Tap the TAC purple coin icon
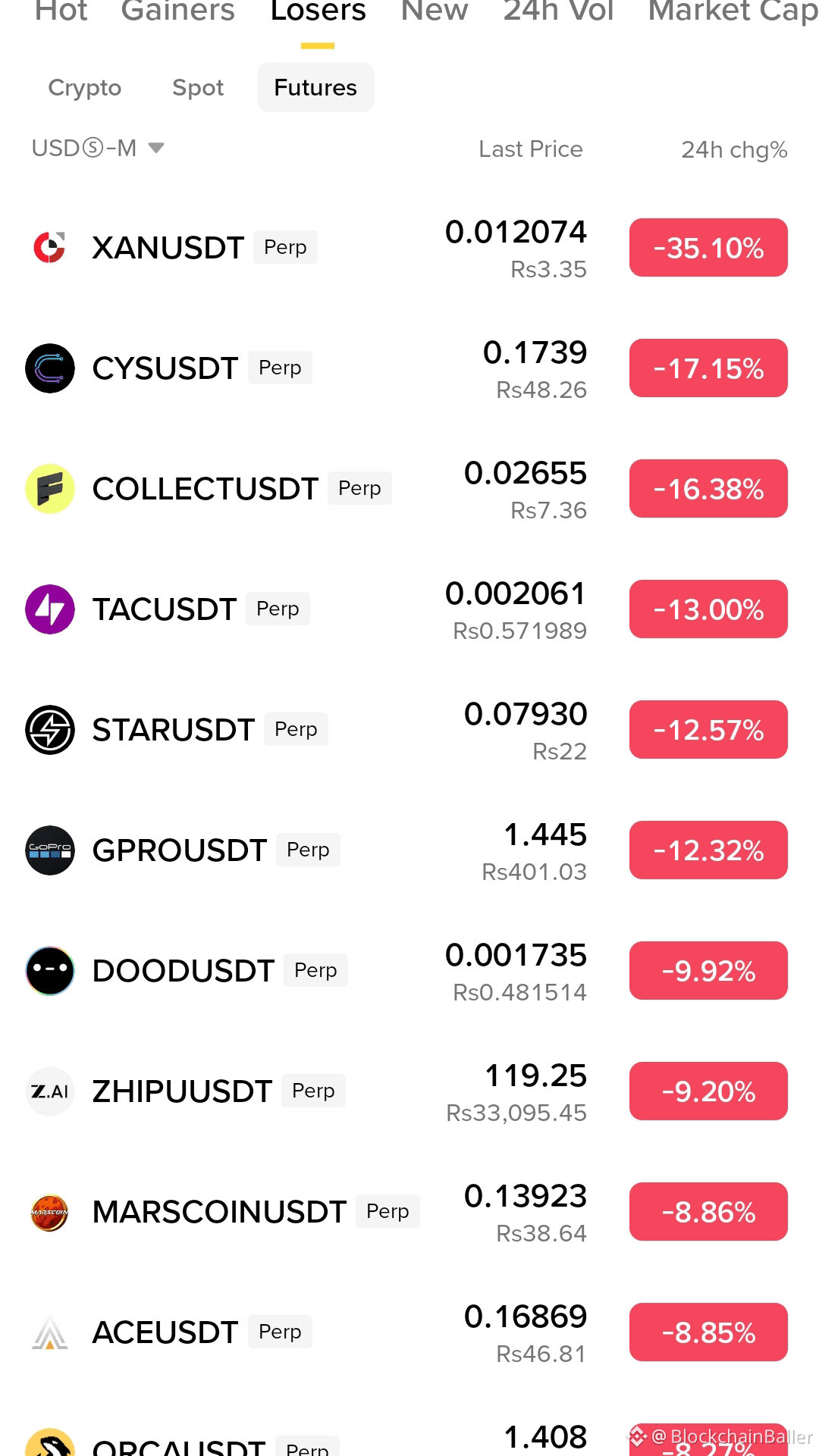Viewport: 819px width, 1456px height. click(50, 609)
